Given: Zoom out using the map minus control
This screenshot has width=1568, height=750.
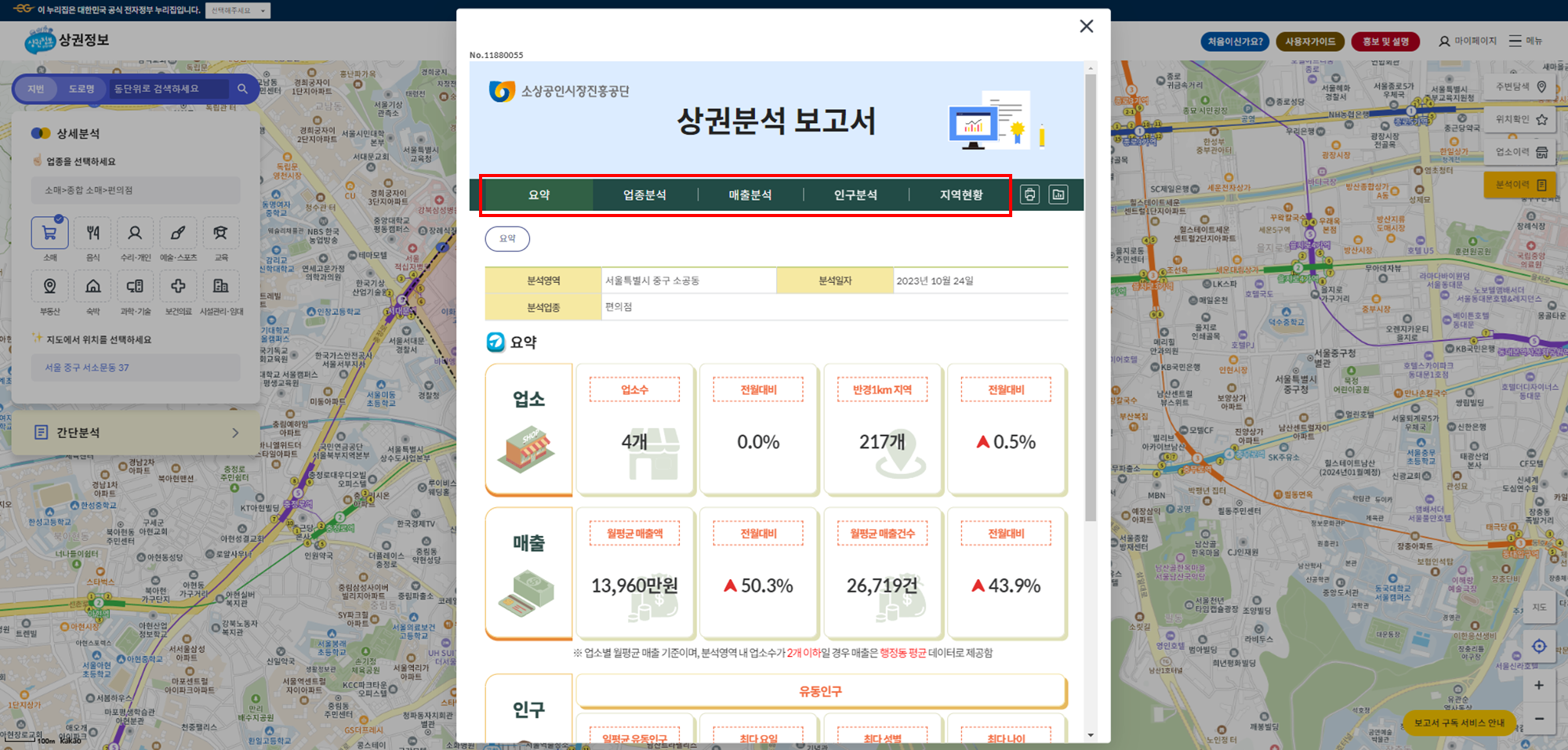Looking at the screenshot, I should (x=1540, y=718).
